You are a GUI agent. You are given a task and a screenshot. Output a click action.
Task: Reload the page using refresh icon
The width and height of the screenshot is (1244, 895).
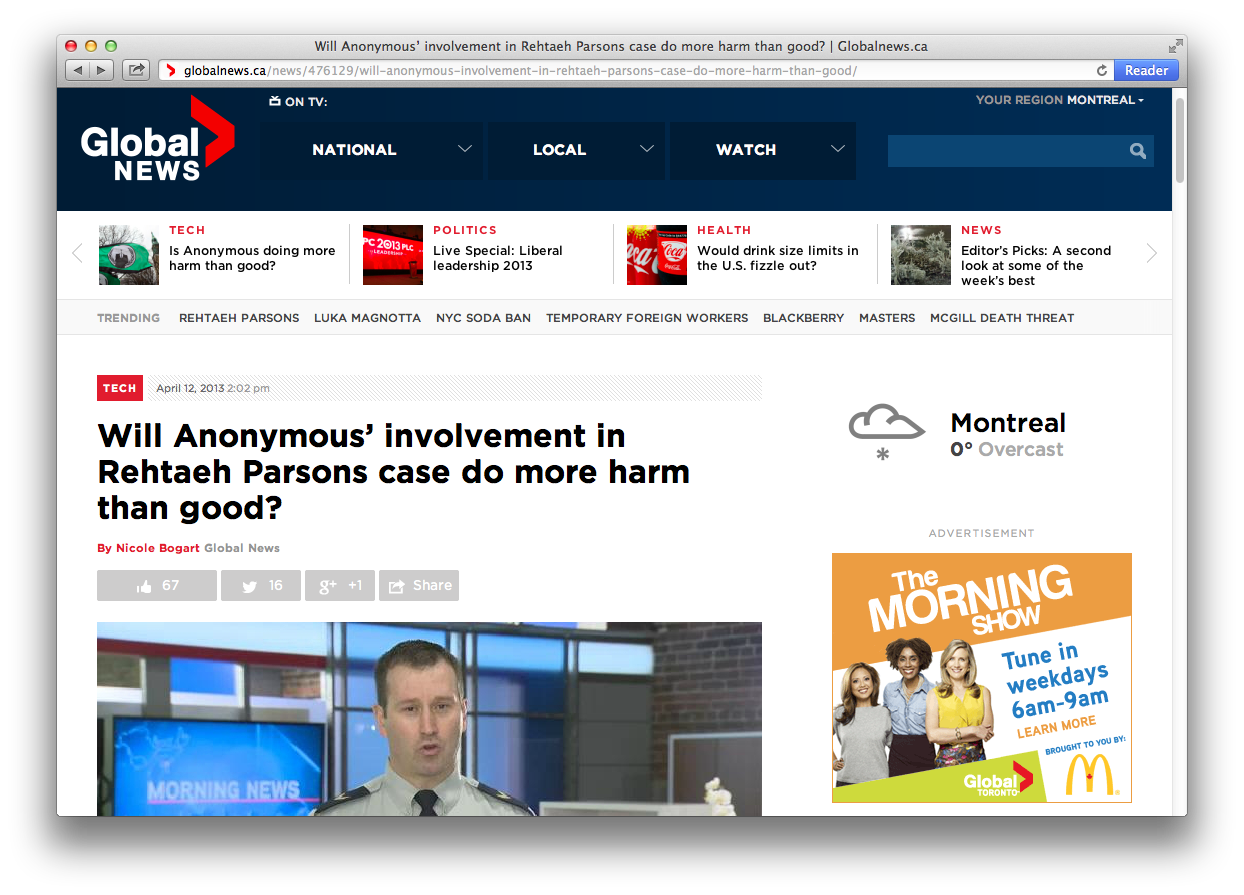click(1102, 71)
